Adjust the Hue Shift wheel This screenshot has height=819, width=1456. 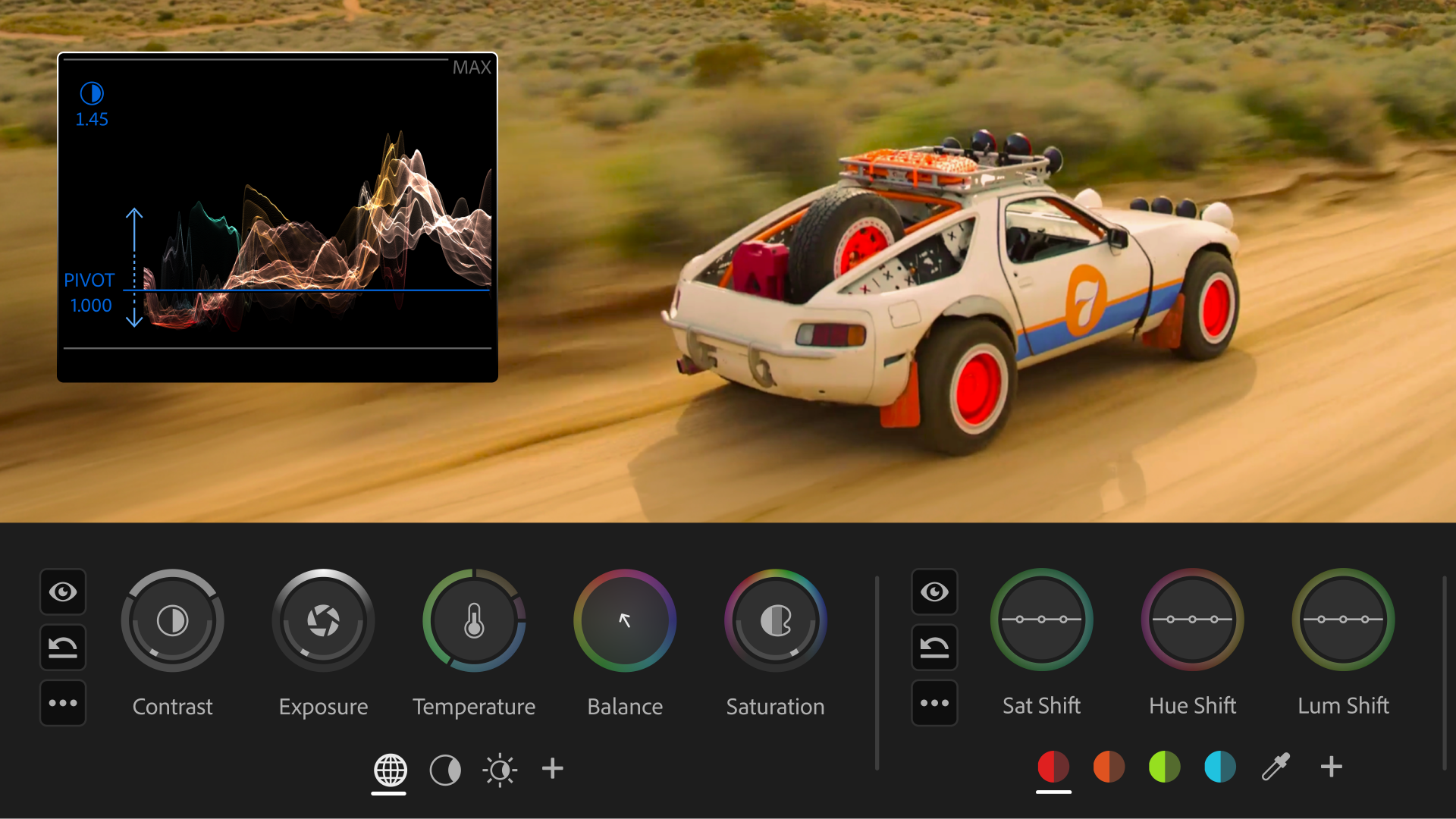tap(1192, 620)
